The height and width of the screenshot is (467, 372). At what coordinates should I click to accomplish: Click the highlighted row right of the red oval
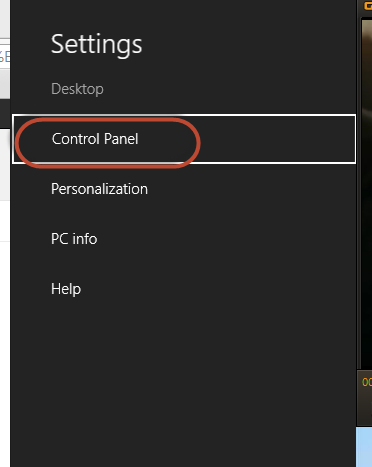tap(278, 139)
